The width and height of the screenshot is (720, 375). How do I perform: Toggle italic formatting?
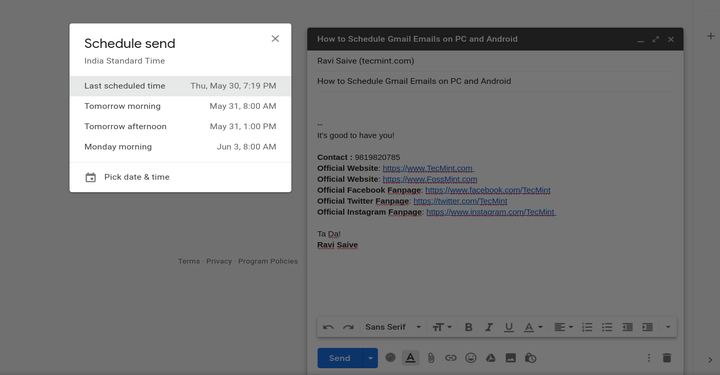pos(489,327)
